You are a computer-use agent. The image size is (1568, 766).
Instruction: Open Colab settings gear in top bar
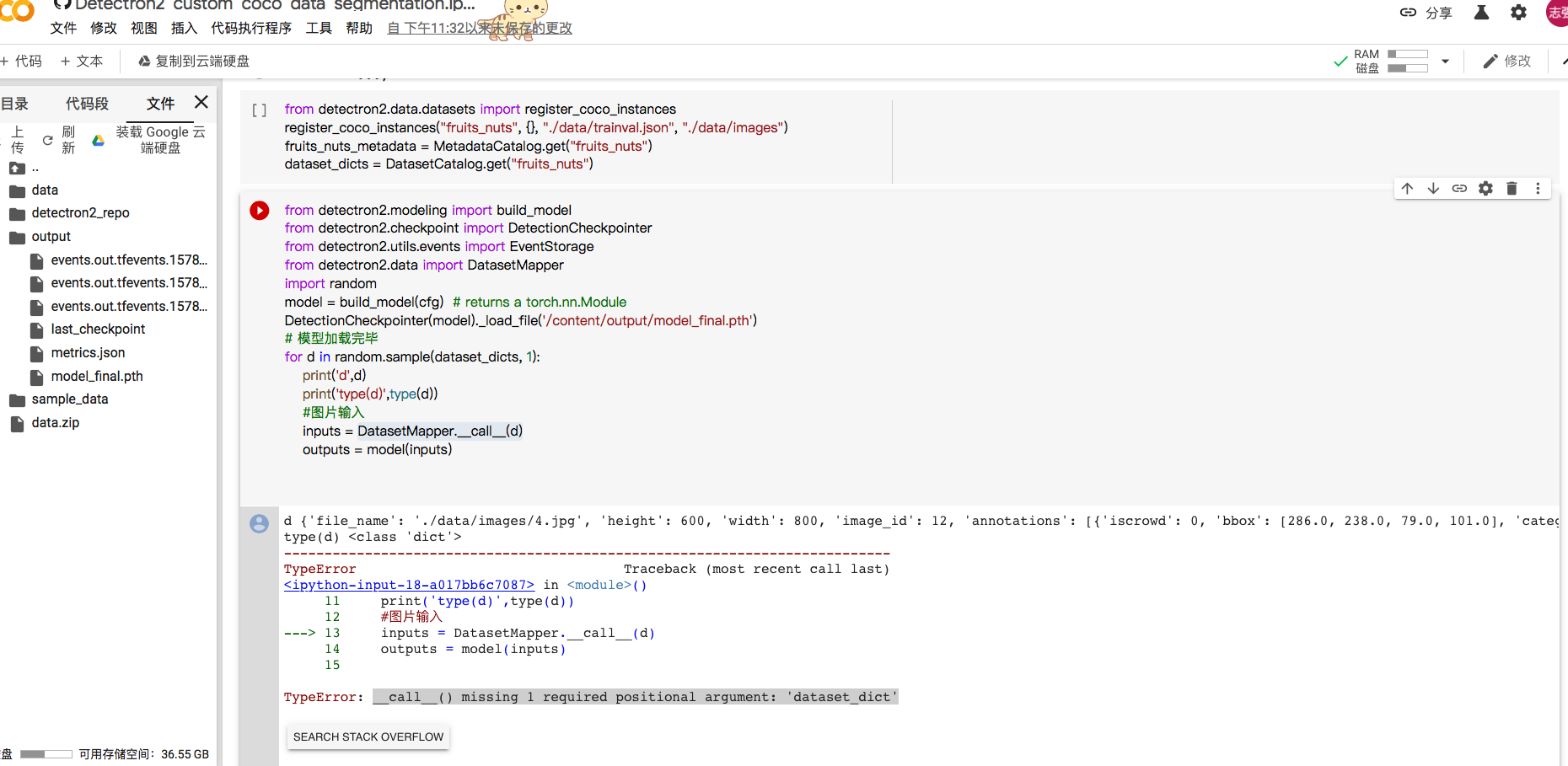[1518, 13]
